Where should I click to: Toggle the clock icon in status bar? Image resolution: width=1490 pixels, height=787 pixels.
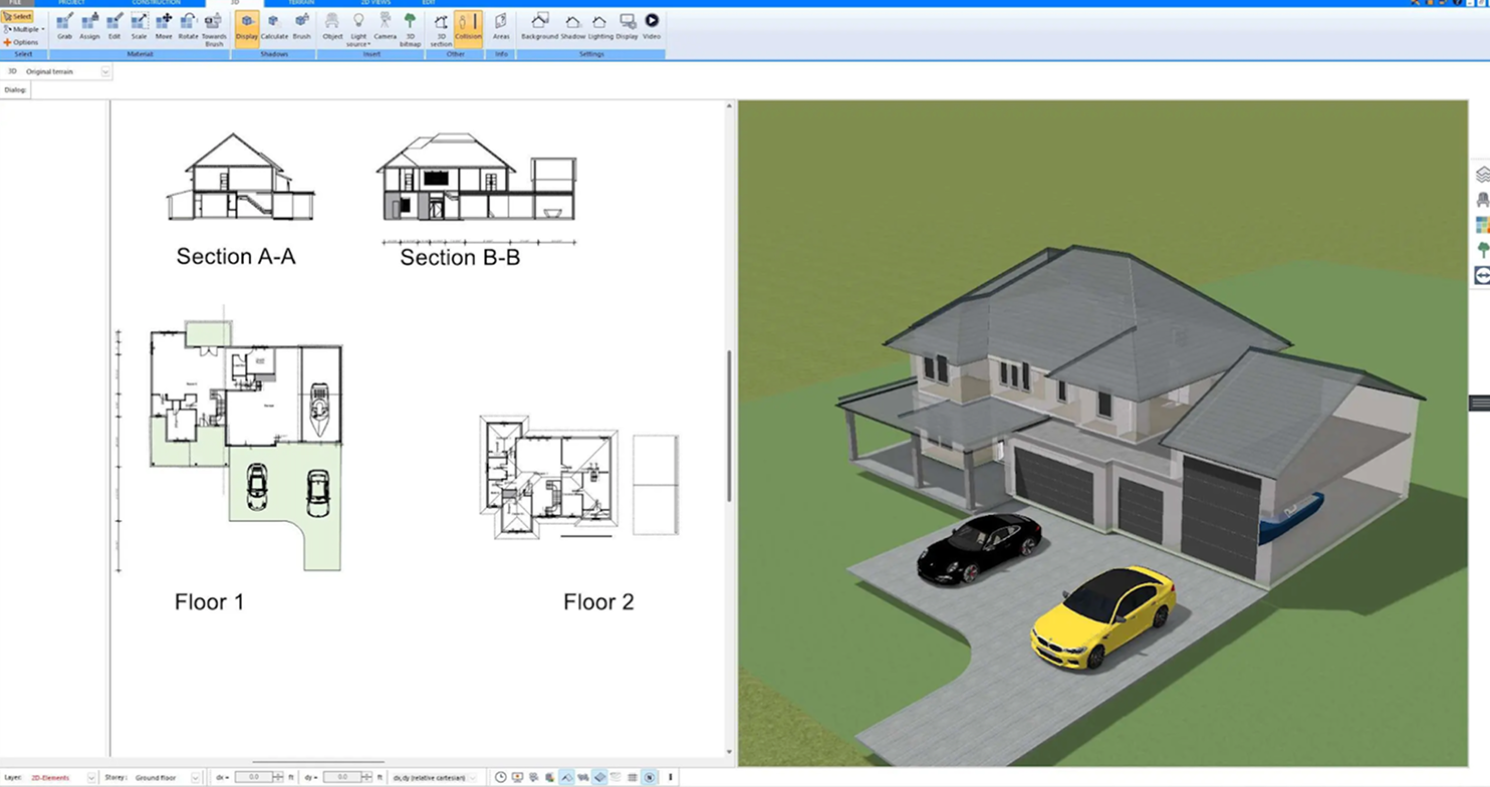tap(501, 777)
